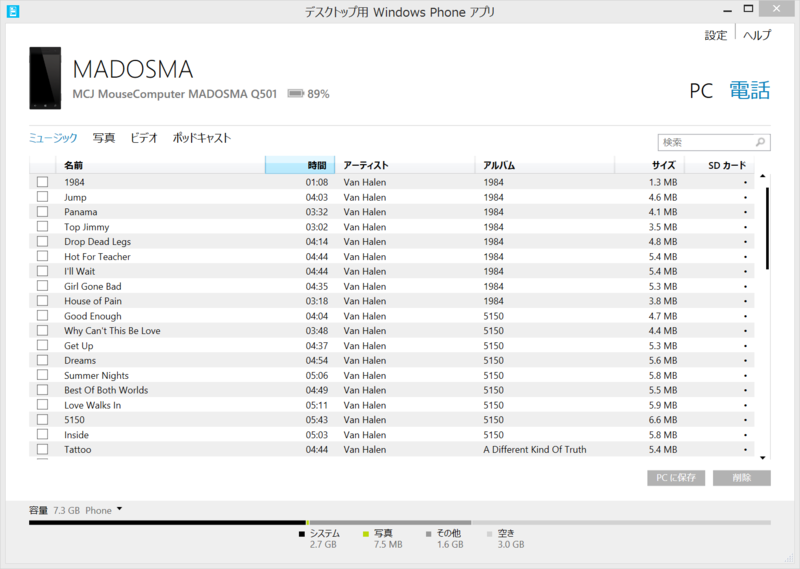Select the song name Girl Gone Bad

tap(93, 286)
